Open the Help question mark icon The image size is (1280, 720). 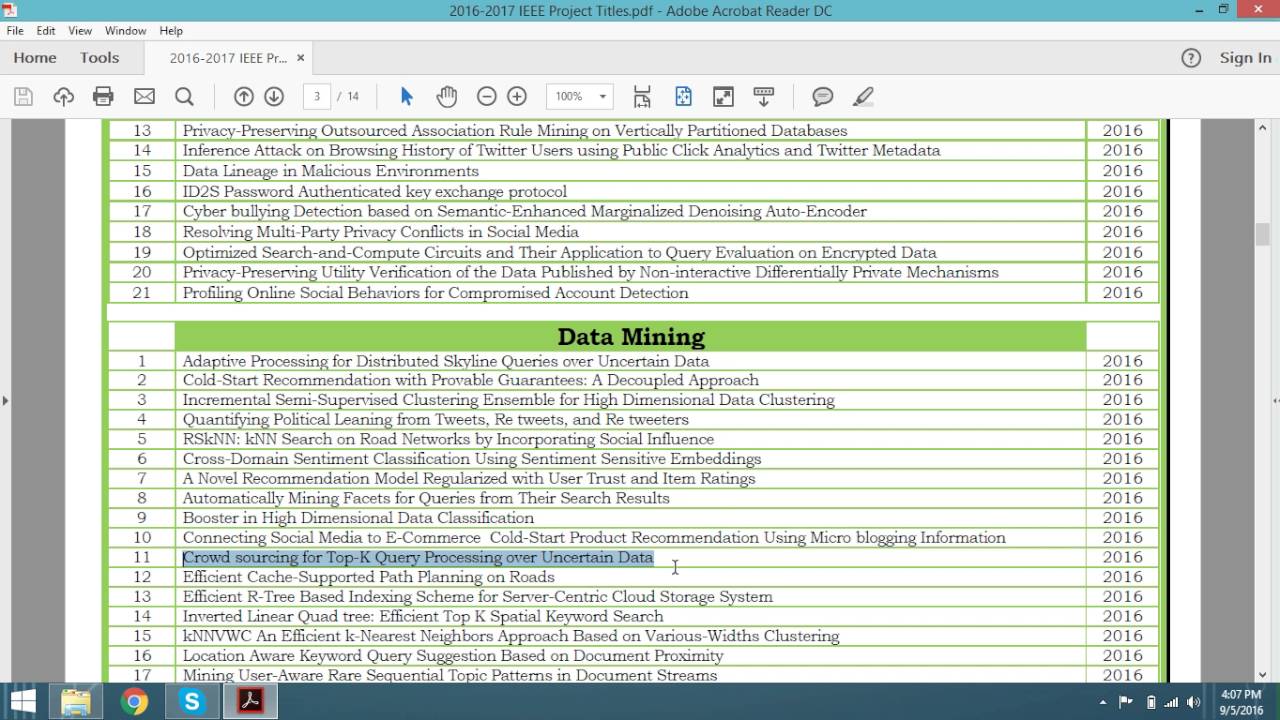click(1191, 58)
